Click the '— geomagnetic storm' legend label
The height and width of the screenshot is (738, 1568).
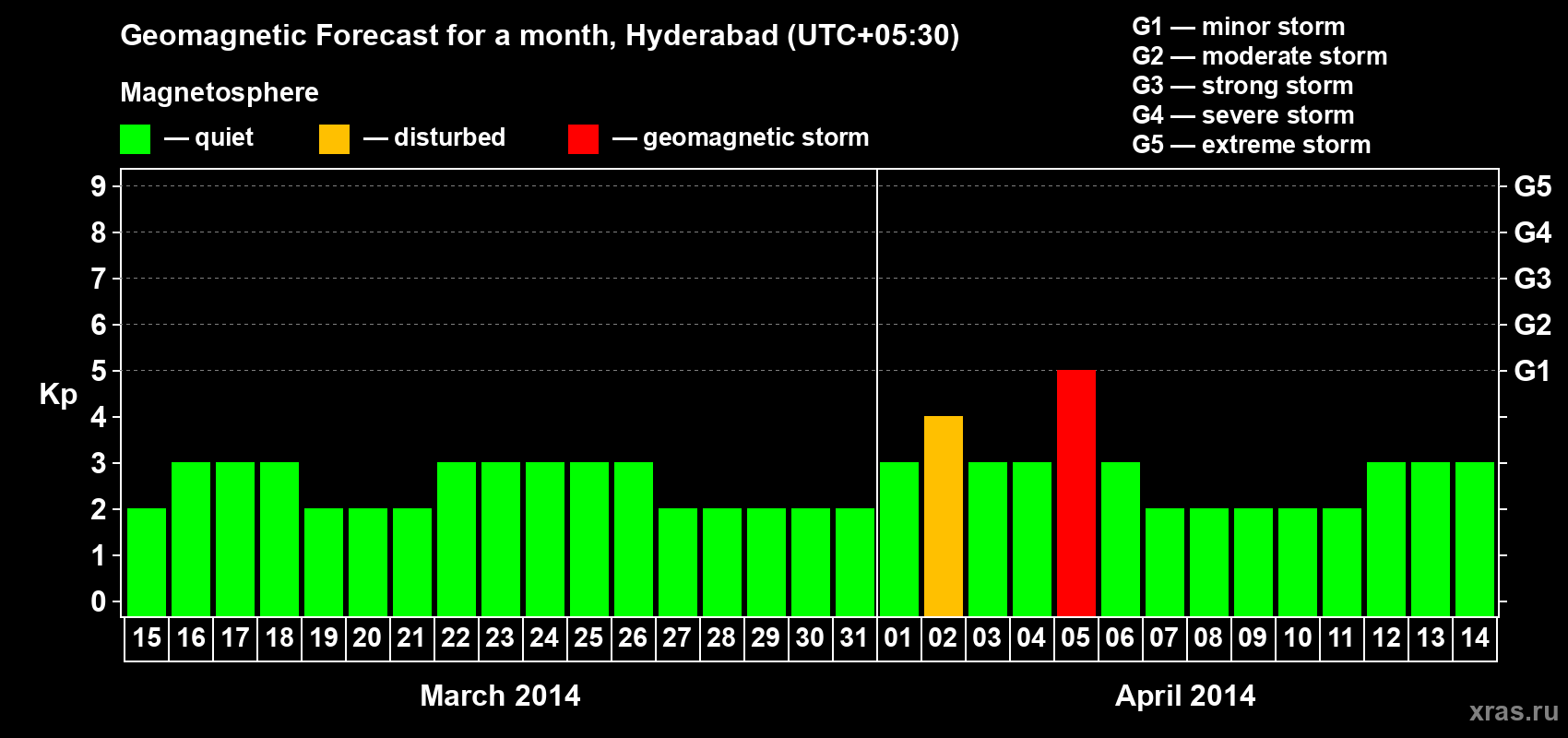point(741,138)
